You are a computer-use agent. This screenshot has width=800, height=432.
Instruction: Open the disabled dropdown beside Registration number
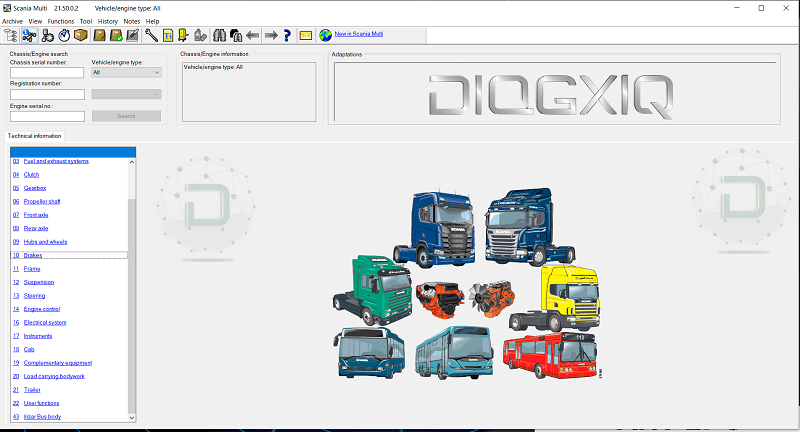127,94
